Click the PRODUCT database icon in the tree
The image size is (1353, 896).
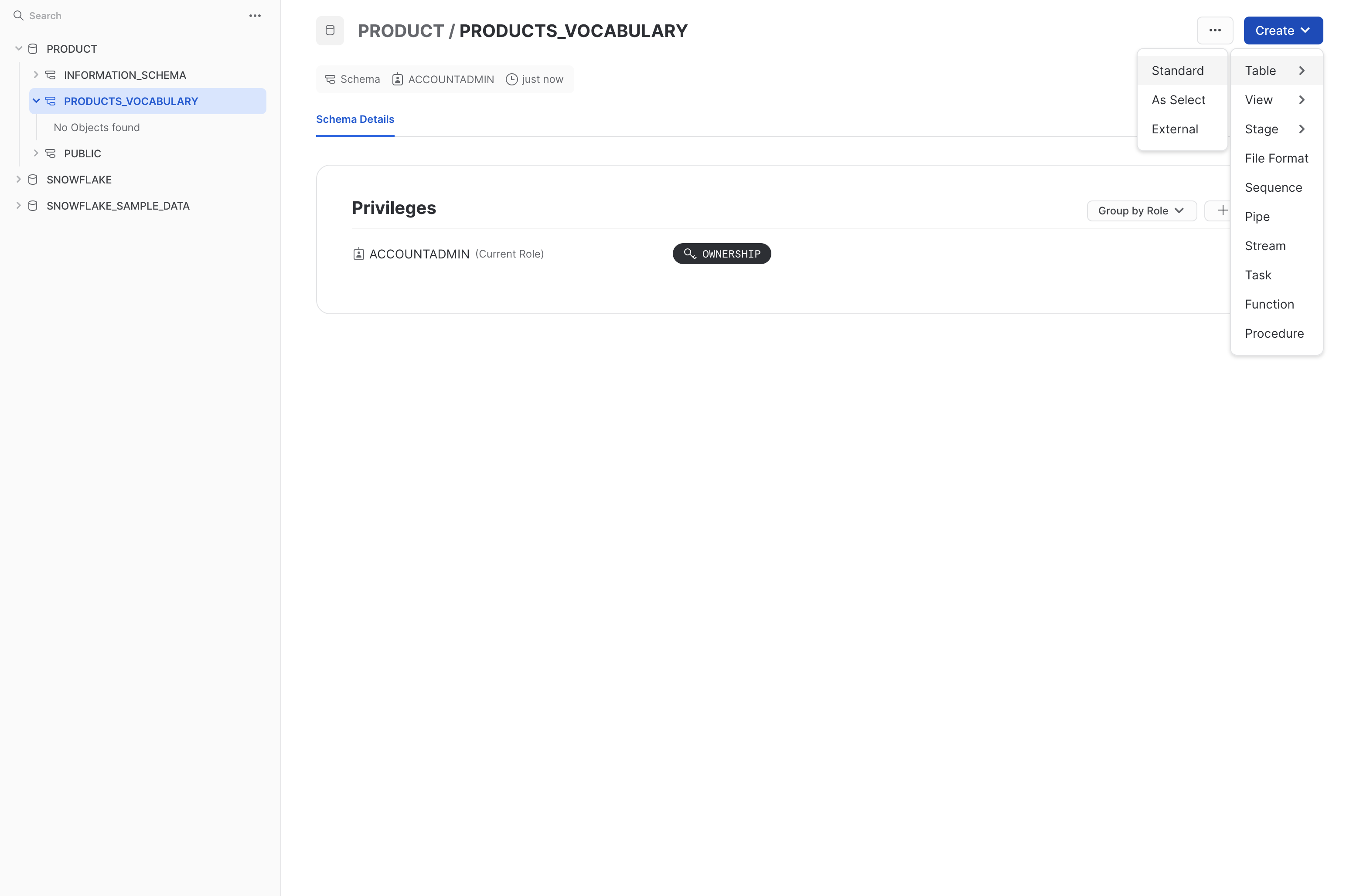click(x=33, y=48)
